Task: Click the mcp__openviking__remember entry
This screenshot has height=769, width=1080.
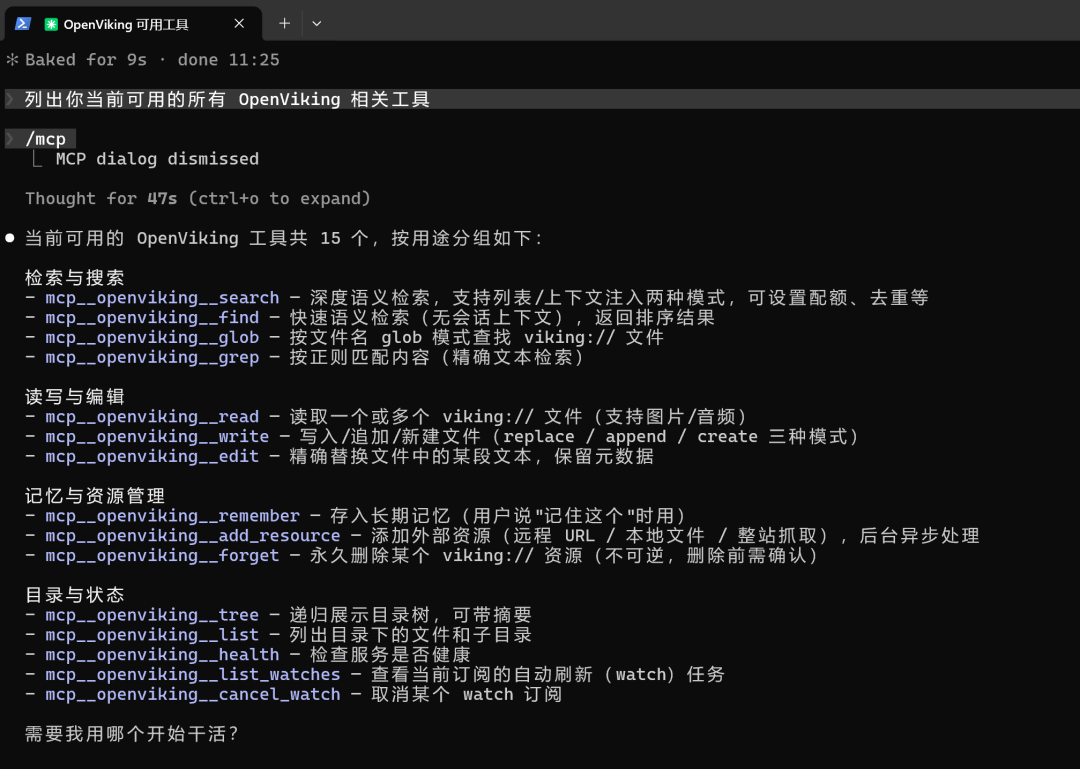Action: point(173,516)
